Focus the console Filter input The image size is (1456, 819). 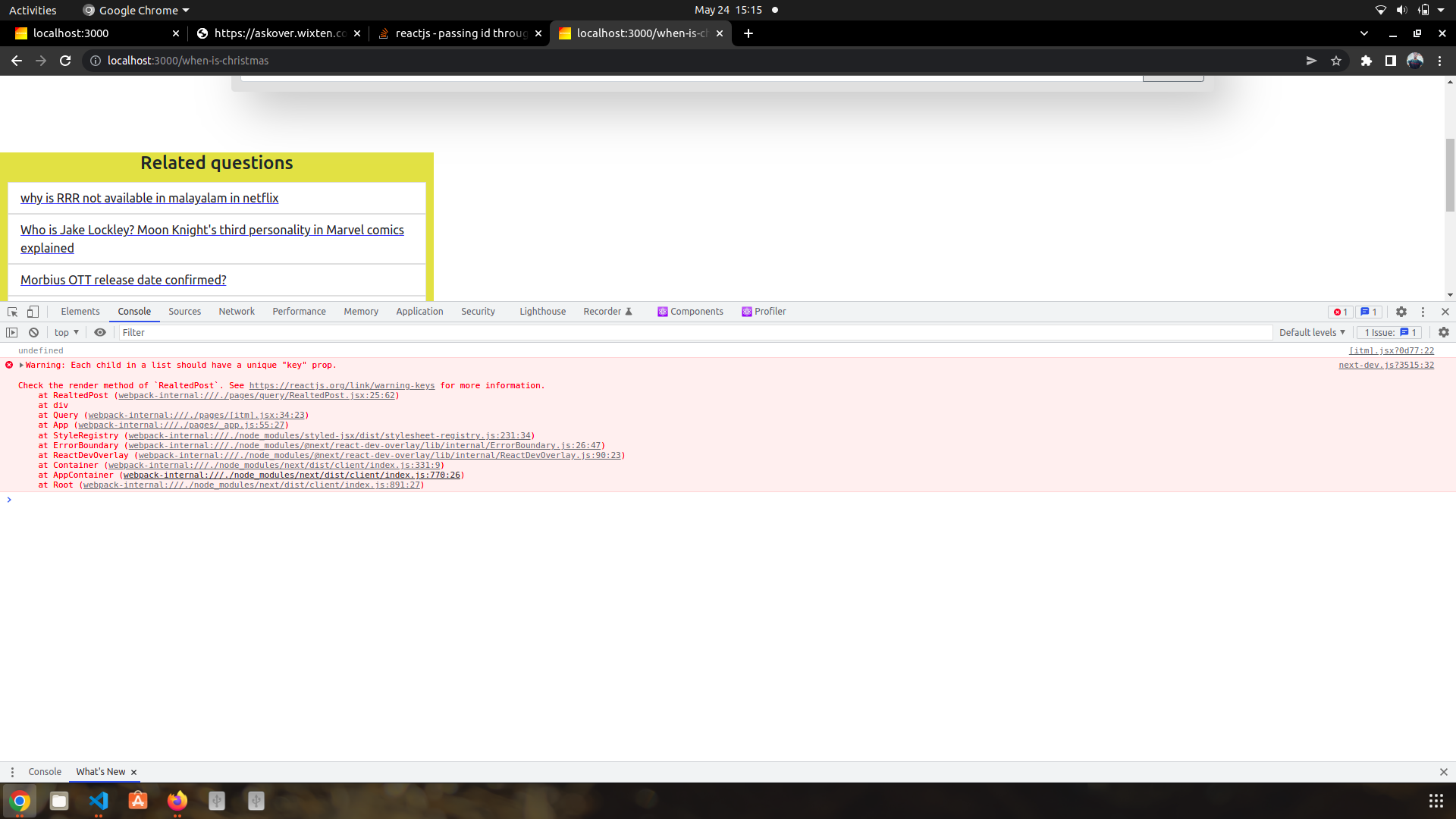695,332
